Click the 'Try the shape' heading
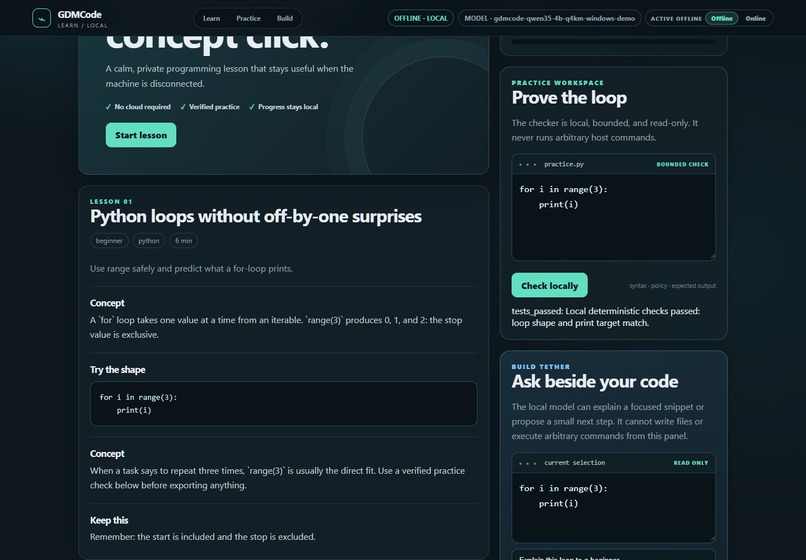Viewport: 806px width, 560px height. (x=118, y=370)
